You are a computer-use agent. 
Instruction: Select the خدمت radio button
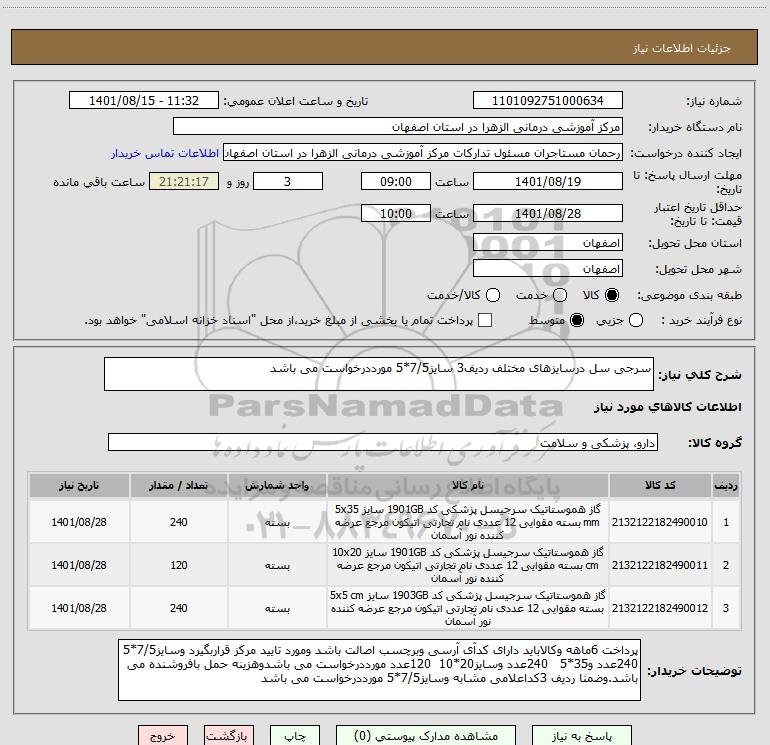(560, 295)
